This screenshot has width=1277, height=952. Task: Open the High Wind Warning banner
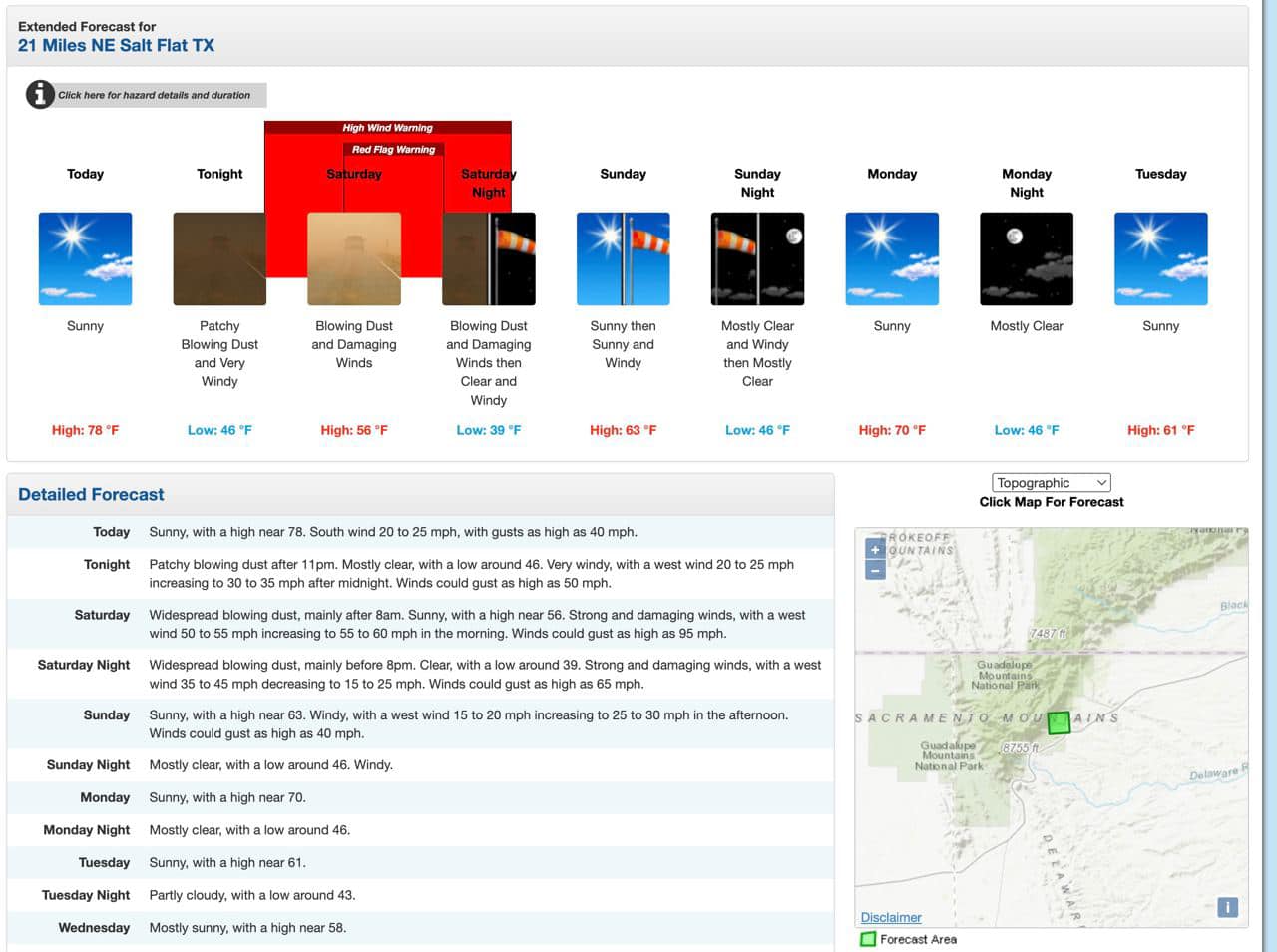[388, 128]
